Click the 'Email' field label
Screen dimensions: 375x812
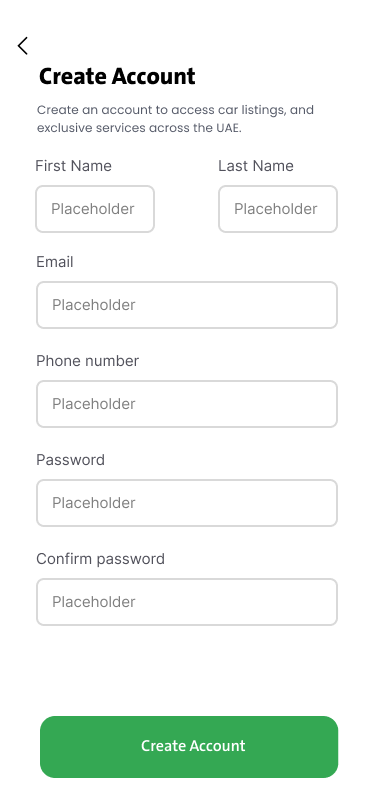pyautogui.click(x=55, y=262)
